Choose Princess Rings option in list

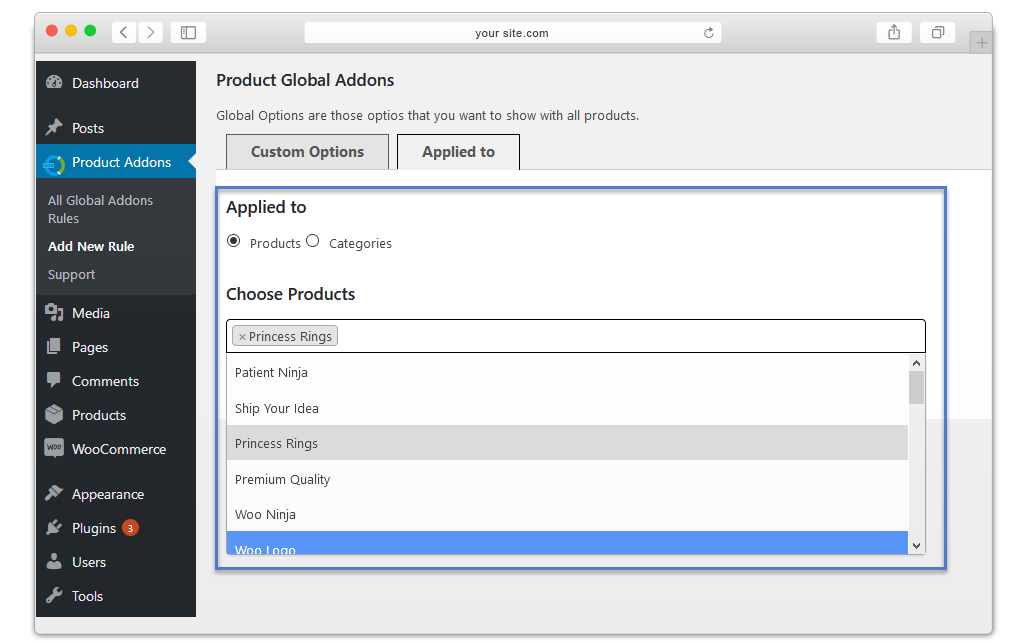tap(567, 443)
